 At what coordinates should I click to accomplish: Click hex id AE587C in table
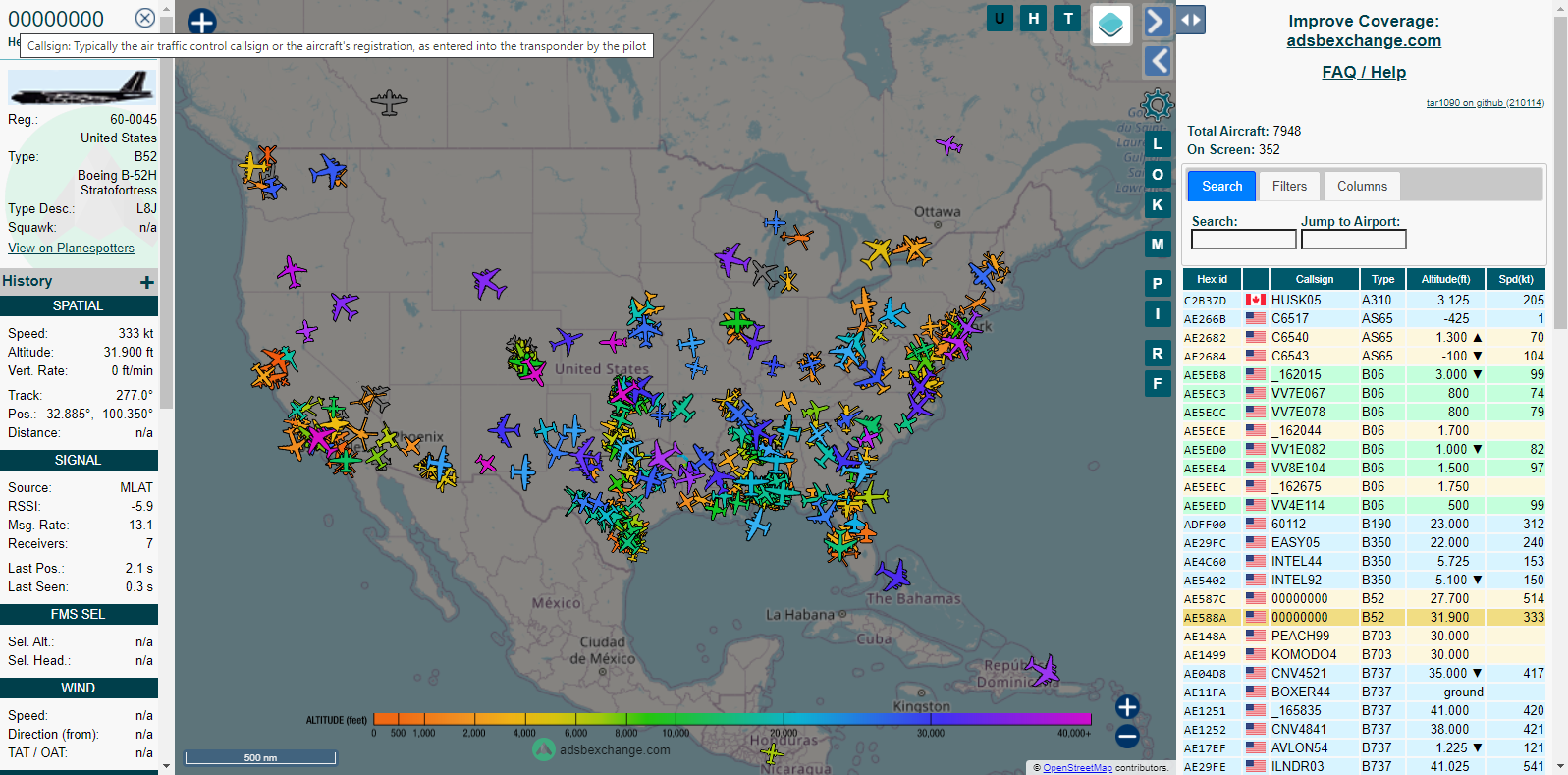1205,599
